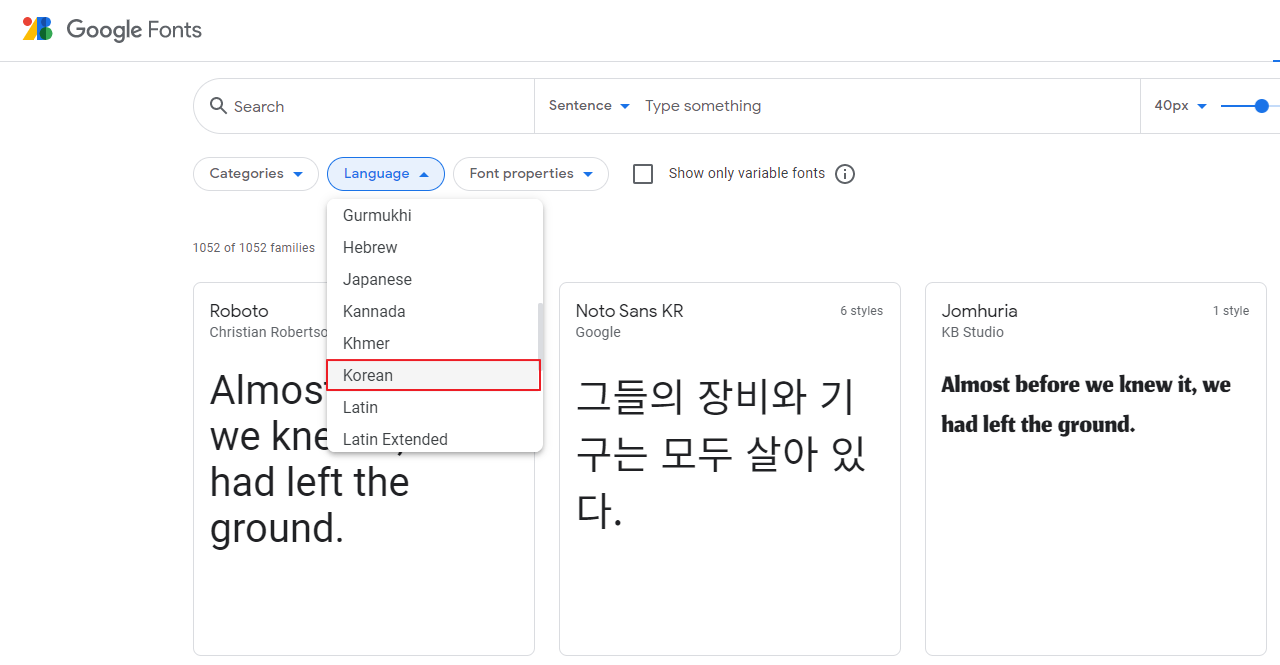Viewport: 1280px width, 665px height.
Task: Toggle Show only variable fonts checkbox
Action: (x=643, y=174)
